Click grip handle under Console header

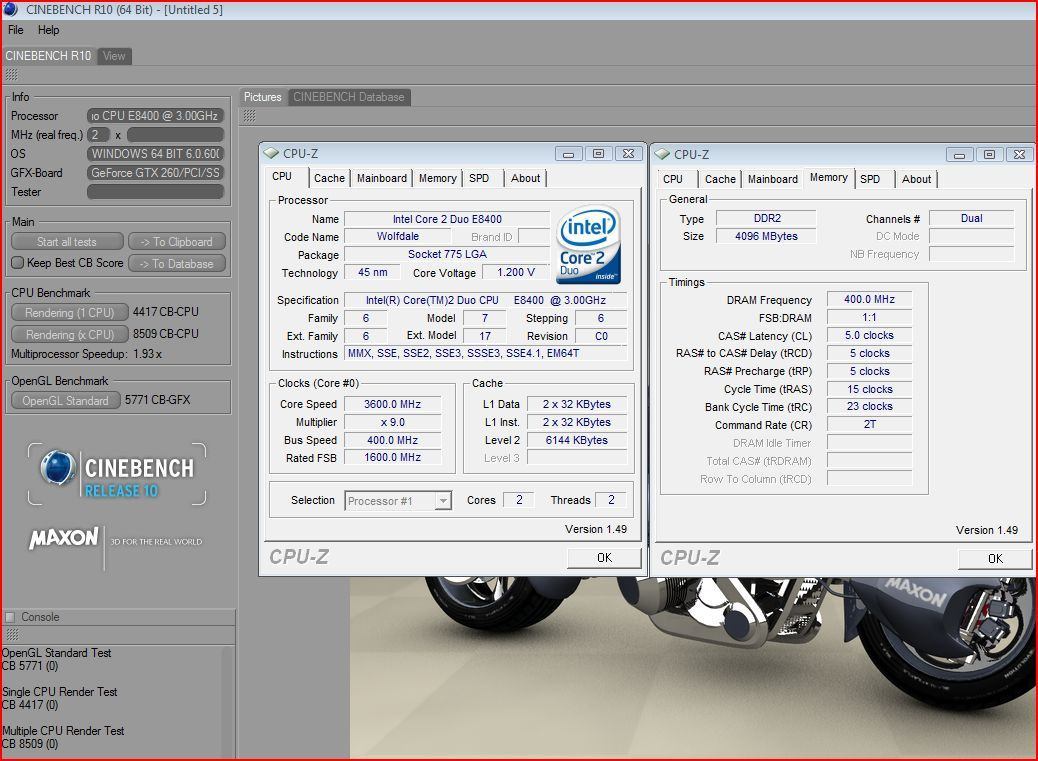(x=12, y=635)
